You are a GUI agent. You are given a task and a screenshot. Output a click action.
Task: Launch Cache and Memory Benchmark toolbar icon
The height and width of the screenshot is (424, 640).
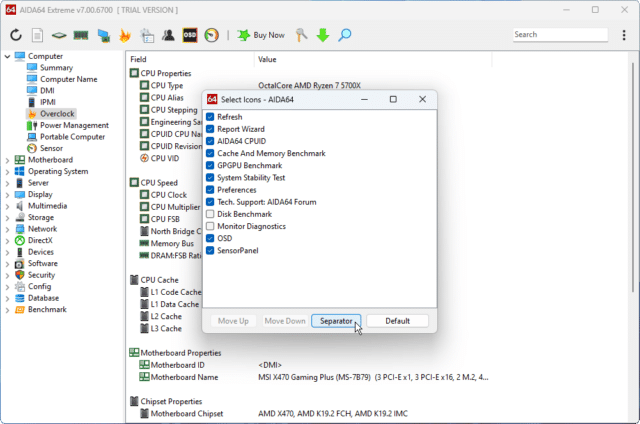point(81,36)
